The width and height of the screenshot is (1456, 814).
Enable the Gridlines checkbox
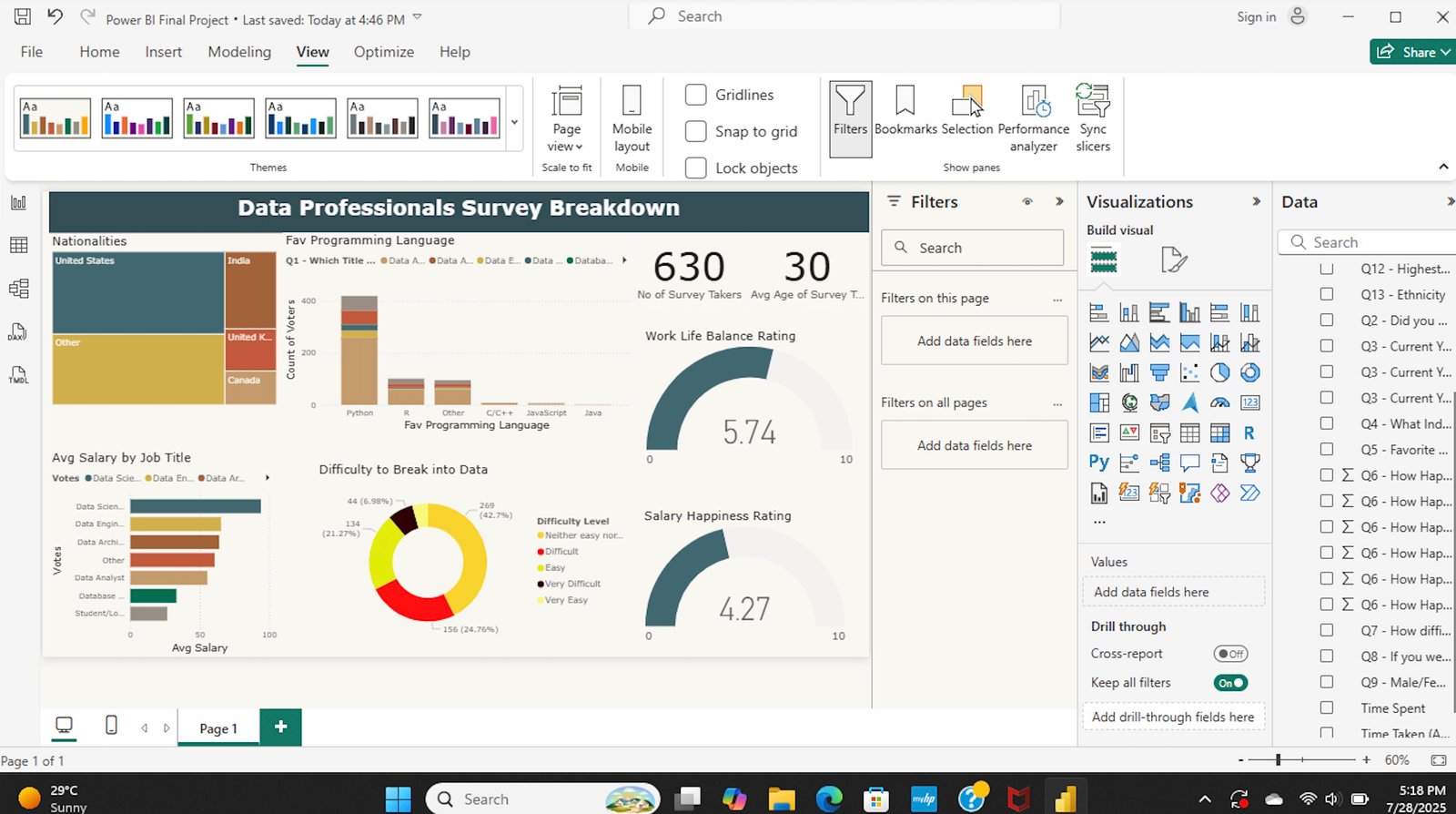click(696, 95)
